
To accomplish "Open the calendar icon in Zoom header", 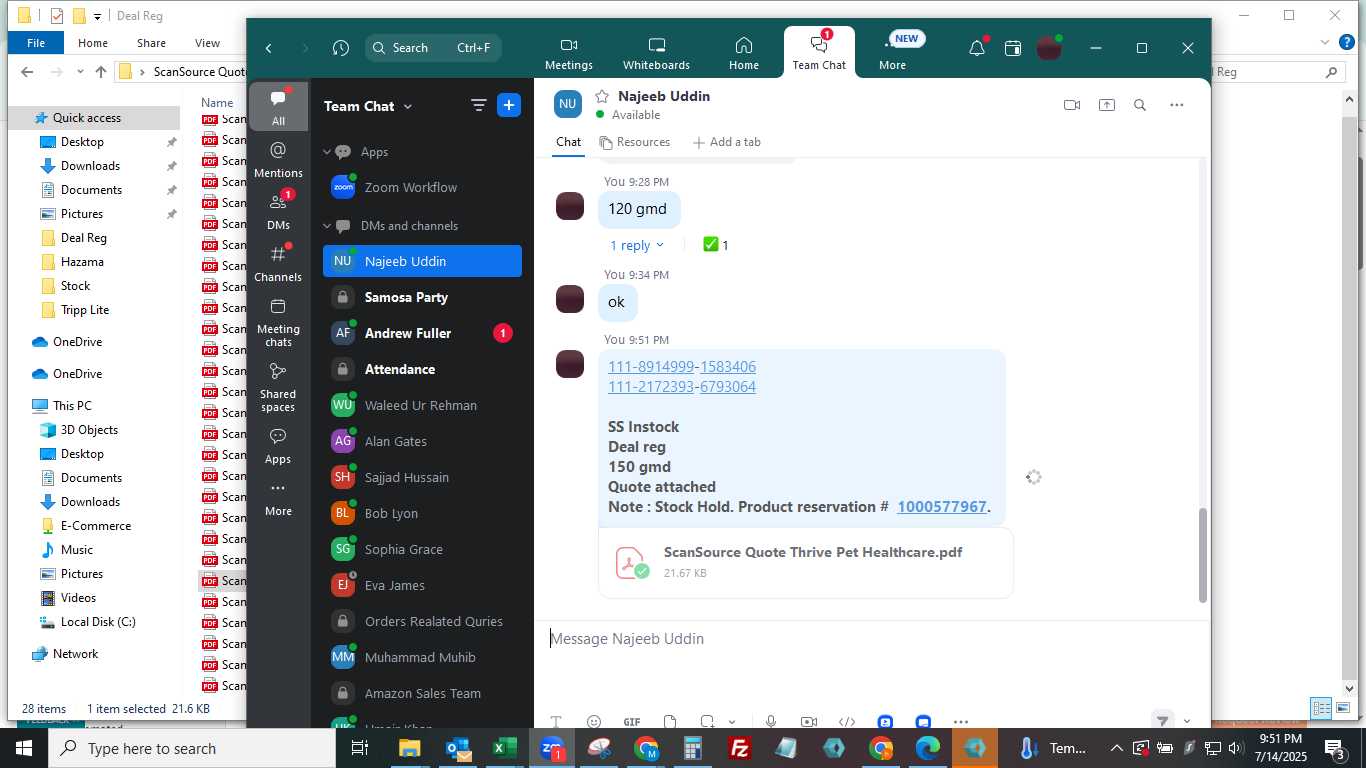I will point(1013,48).
